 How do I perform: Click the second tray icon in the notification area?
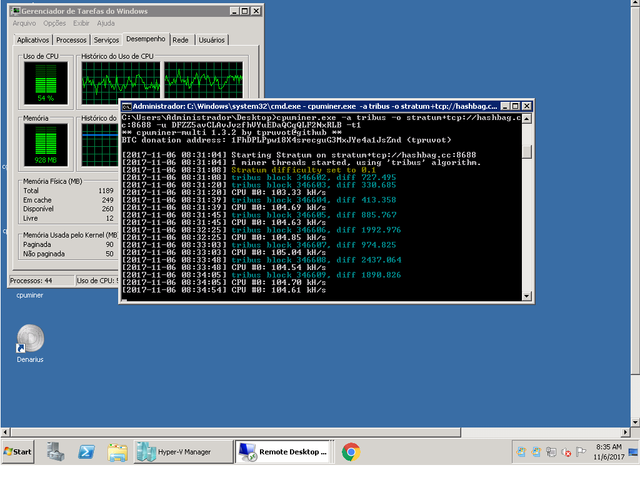(536, 452)
